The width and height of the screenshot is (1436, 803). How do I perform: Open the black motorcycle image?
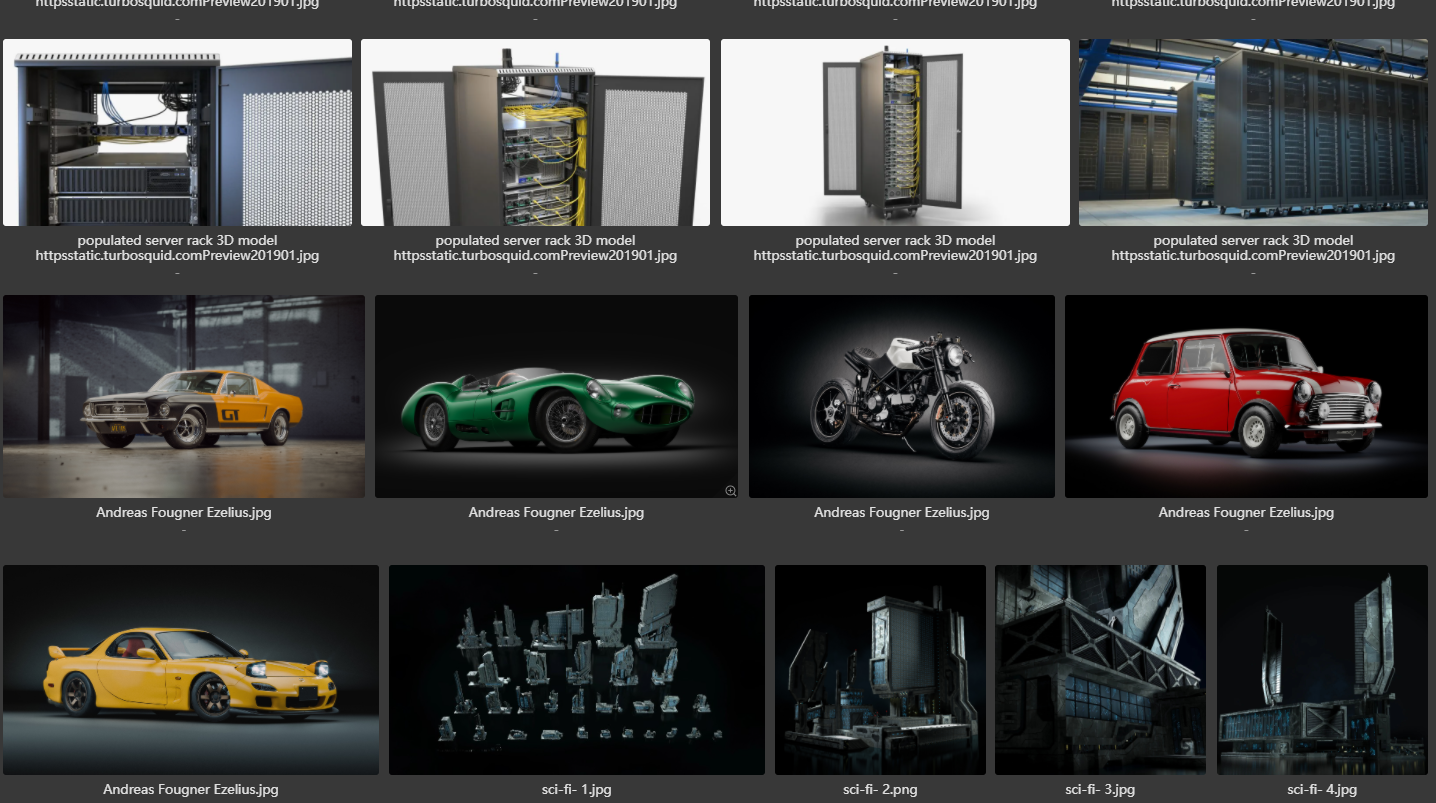click(901, 396)
